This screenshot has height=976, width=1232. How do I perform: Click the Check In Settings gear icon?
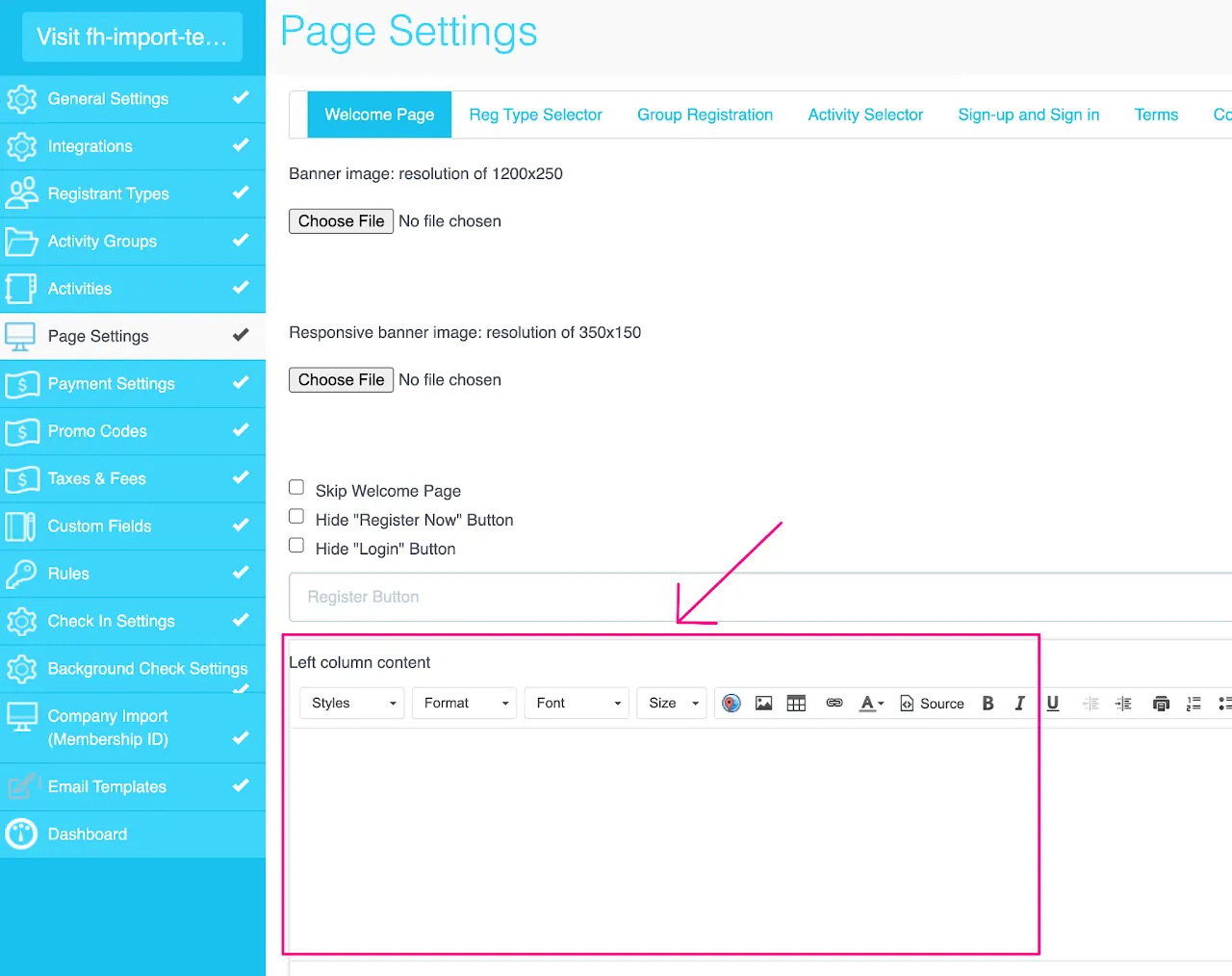click(21, 621)
